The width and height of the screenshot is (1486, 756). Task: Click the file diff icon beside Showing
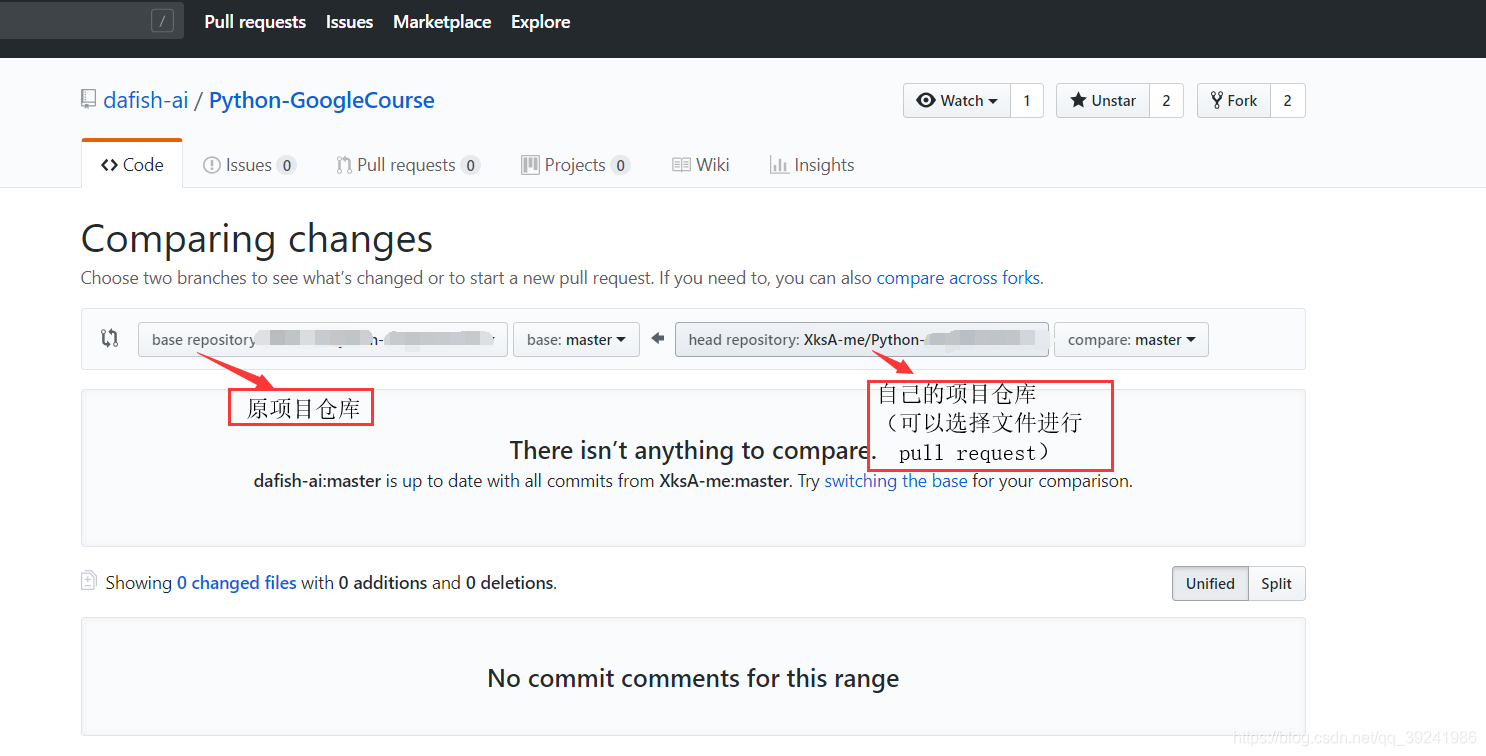coord(89,581)
